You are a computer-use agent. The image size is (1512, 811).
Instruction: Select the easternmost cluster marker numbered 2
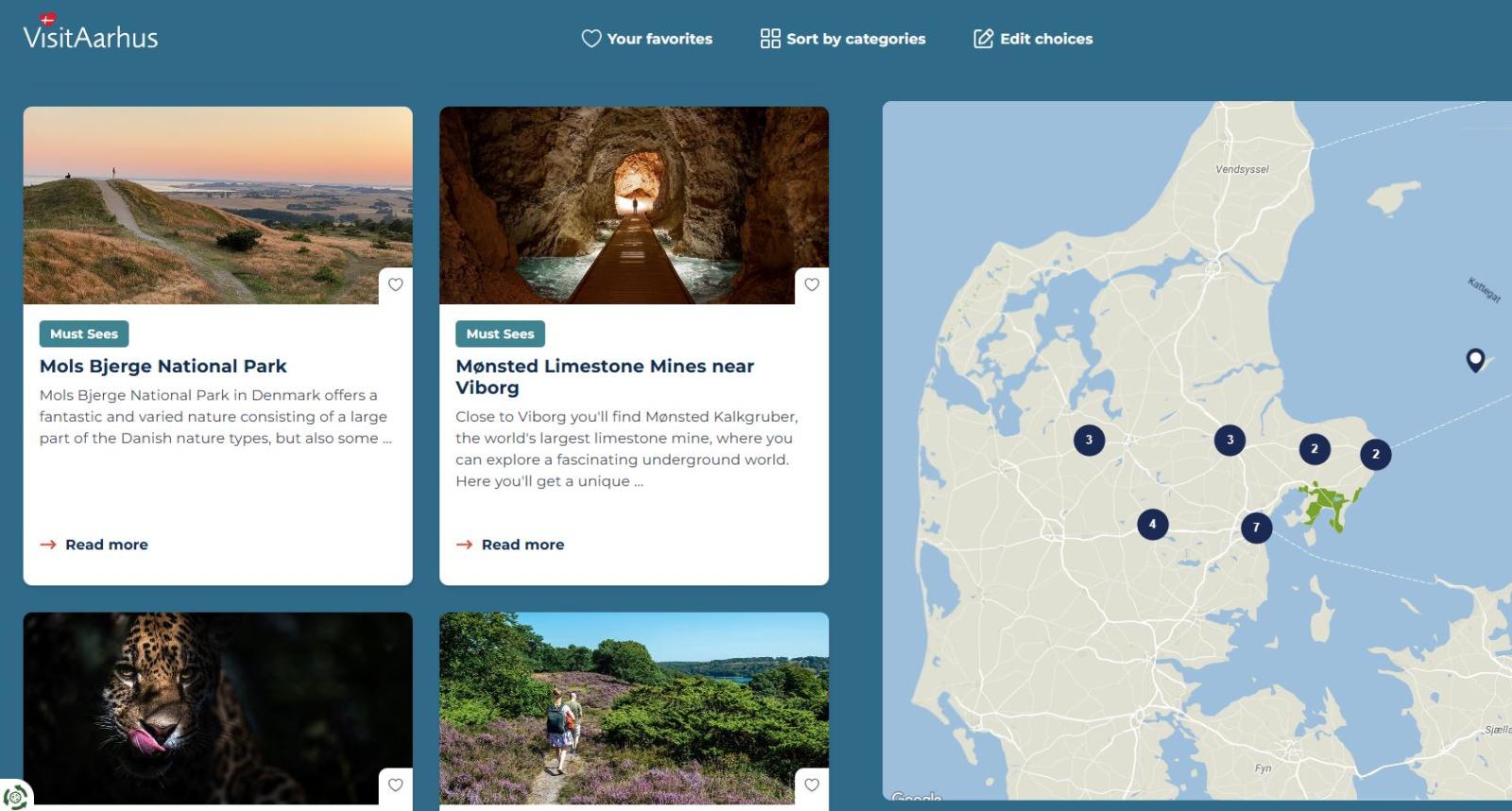[1375, 454]
